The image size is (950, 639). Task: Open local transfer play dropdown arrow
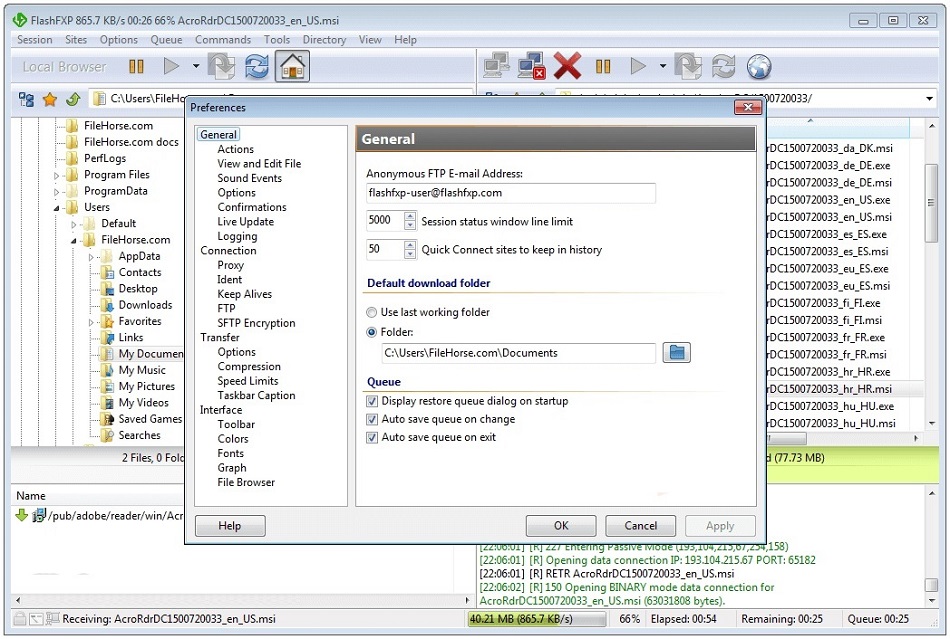click(x=196, y=66)
